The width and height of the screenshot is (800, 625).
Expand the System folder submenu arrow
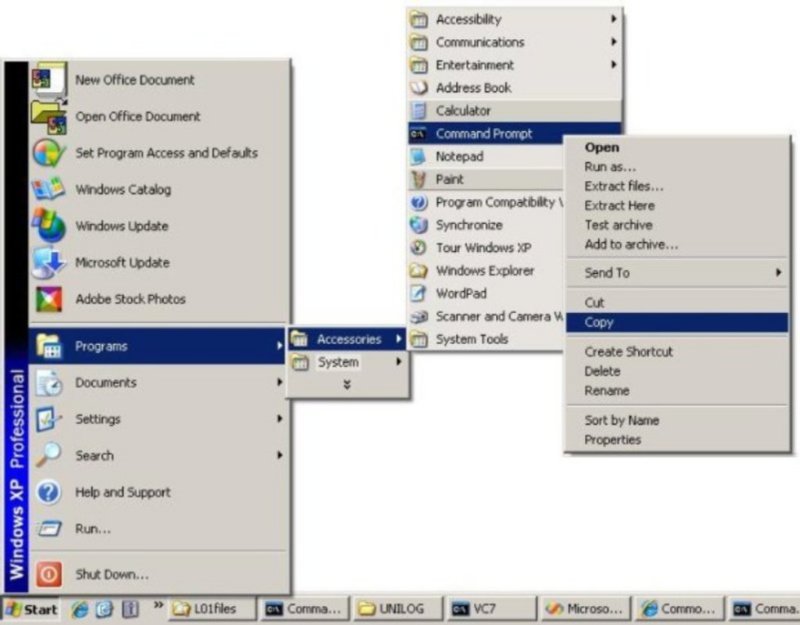[x=398, y=362]
